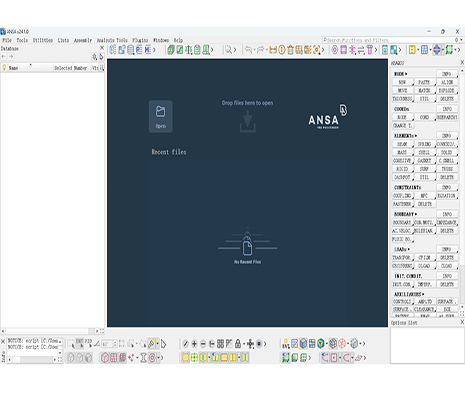Image resolution: width=465 pixels, height=400 pixels.
Task: Open the Tools menu
Action: tap(22, 40)
